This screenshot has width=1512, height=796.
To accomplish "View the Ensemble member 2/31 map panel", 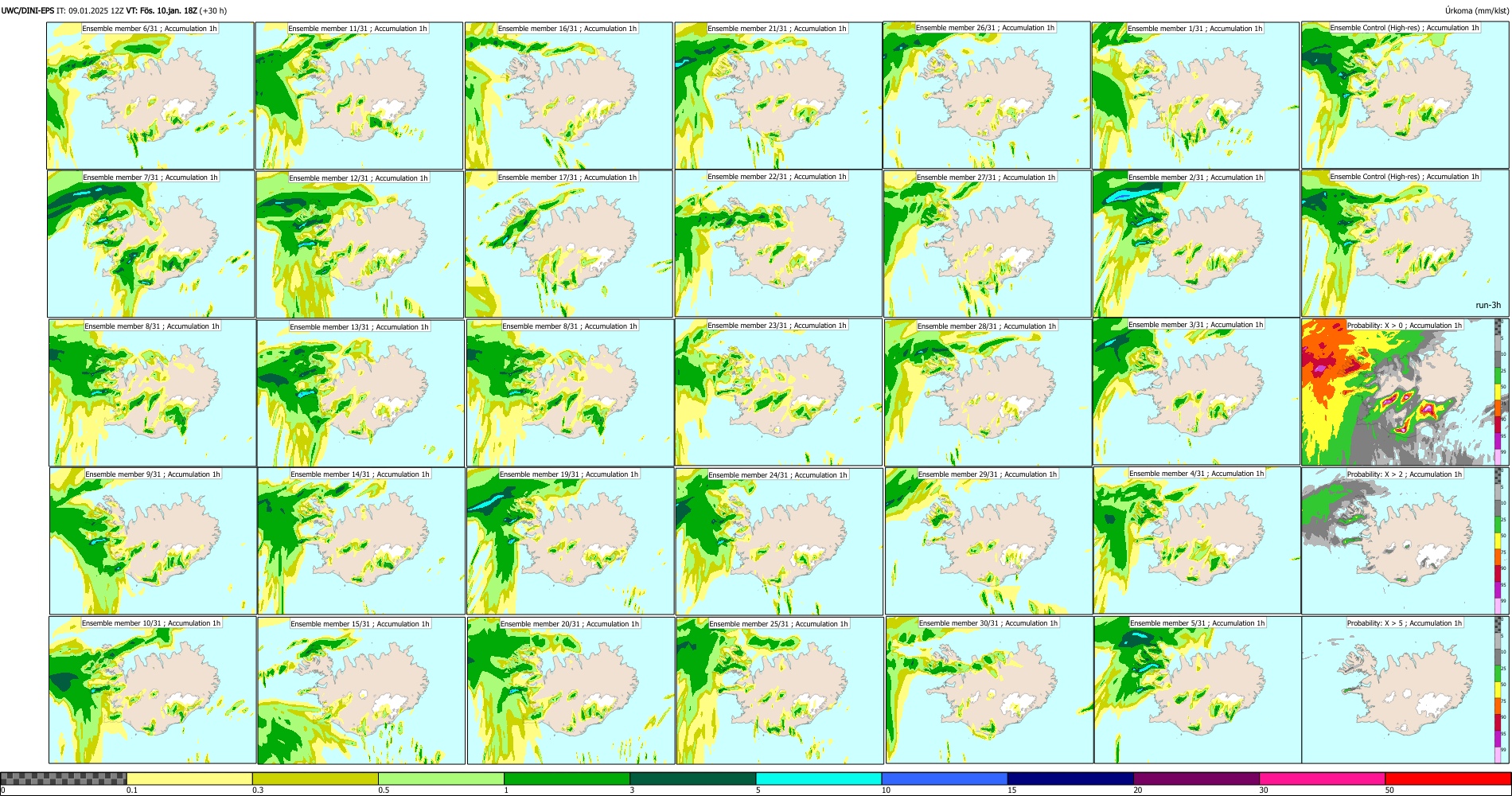I will [1197, 244].
